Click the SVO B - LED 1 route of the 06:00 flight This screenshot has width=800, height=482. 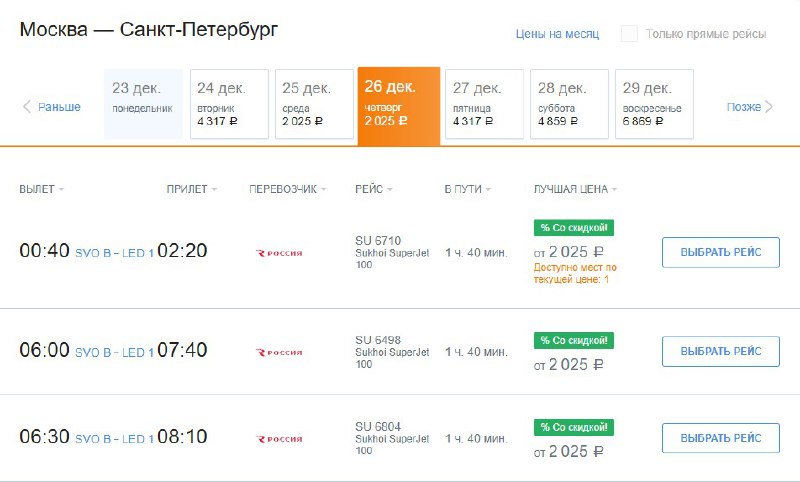[x=114, y=352]
